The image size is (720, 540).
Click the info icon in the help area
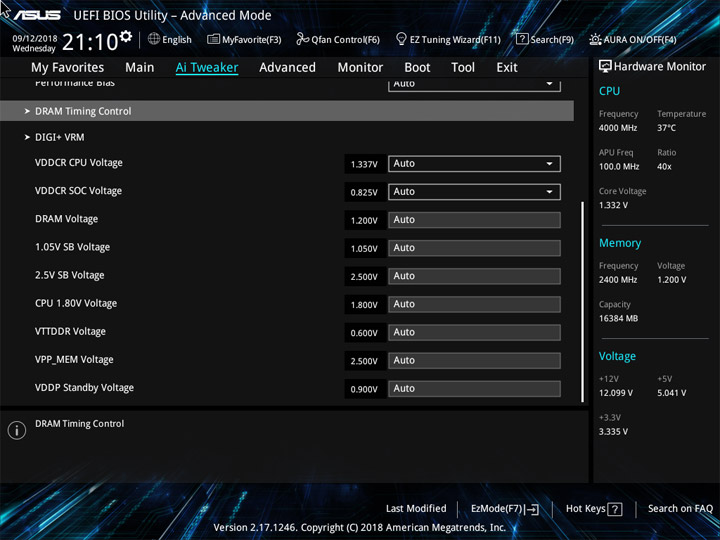coord(17,430)
